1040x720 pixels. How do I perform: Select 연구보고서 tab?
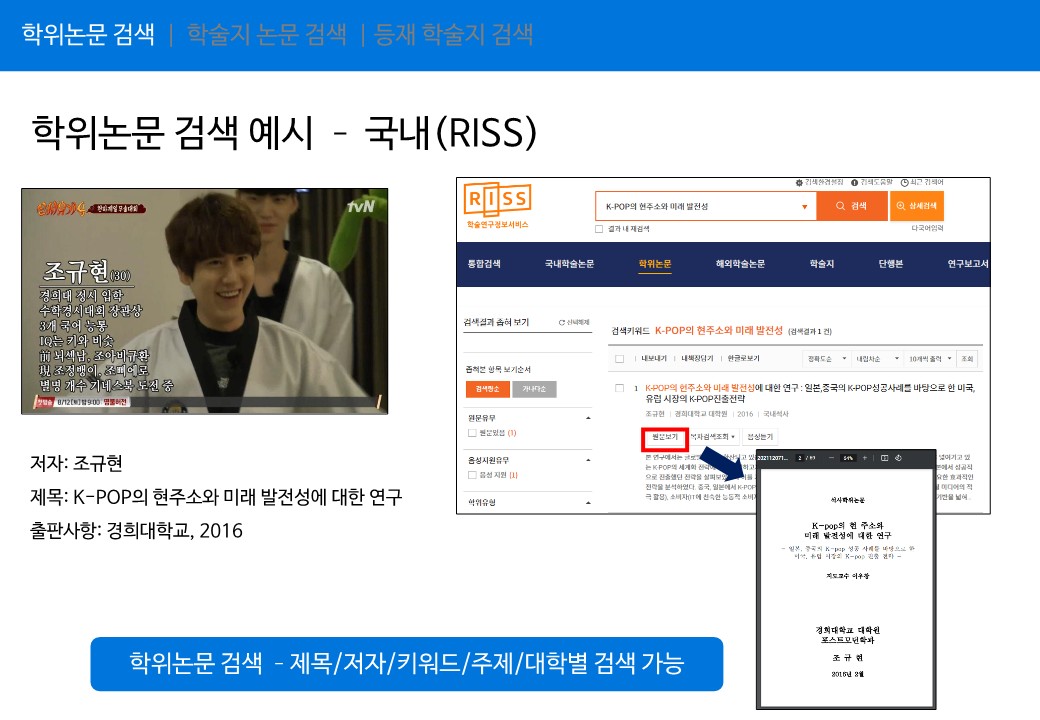coord(968,264)
